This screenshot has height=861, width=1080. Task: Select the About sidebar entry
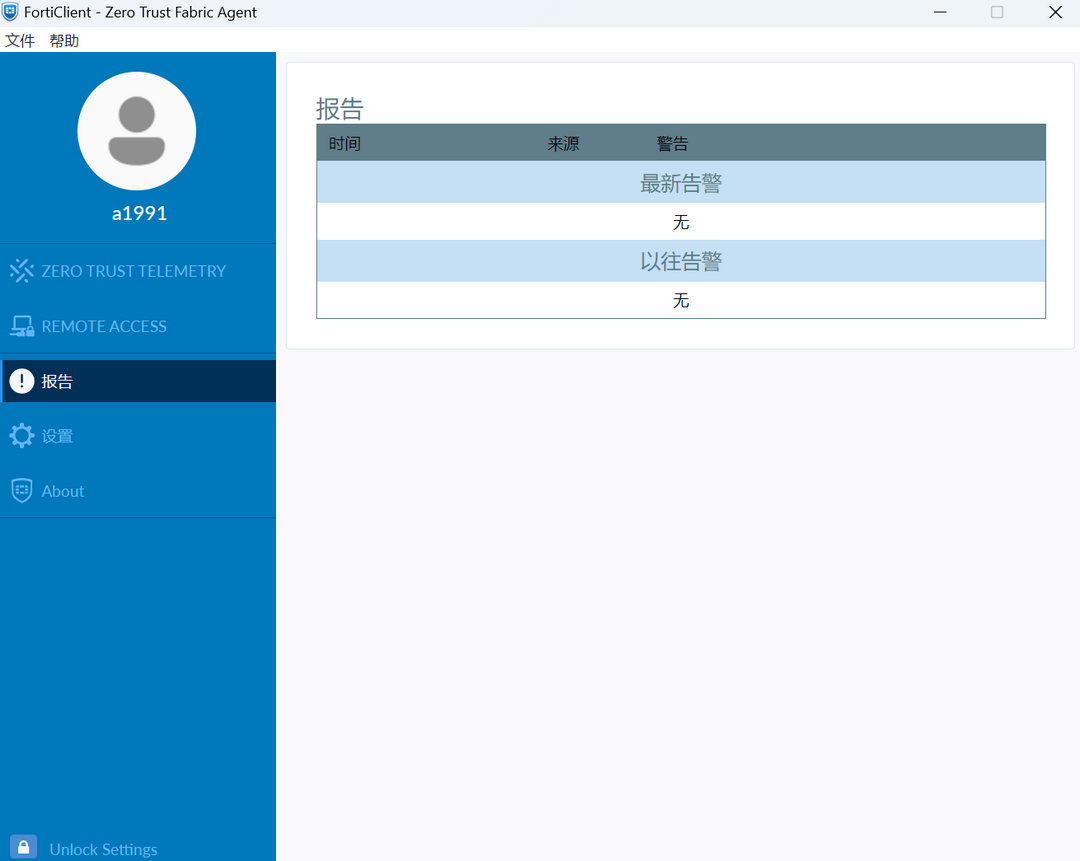click(x=64, y=490)
